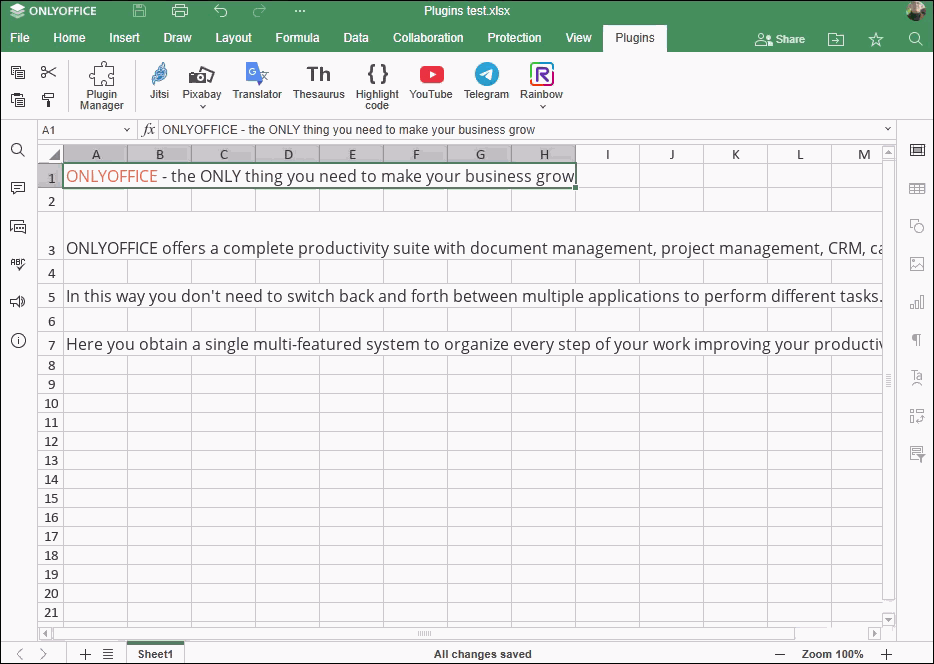Open the Thesaurus plugin
The image size is (934, 664).
coord(318,80)
